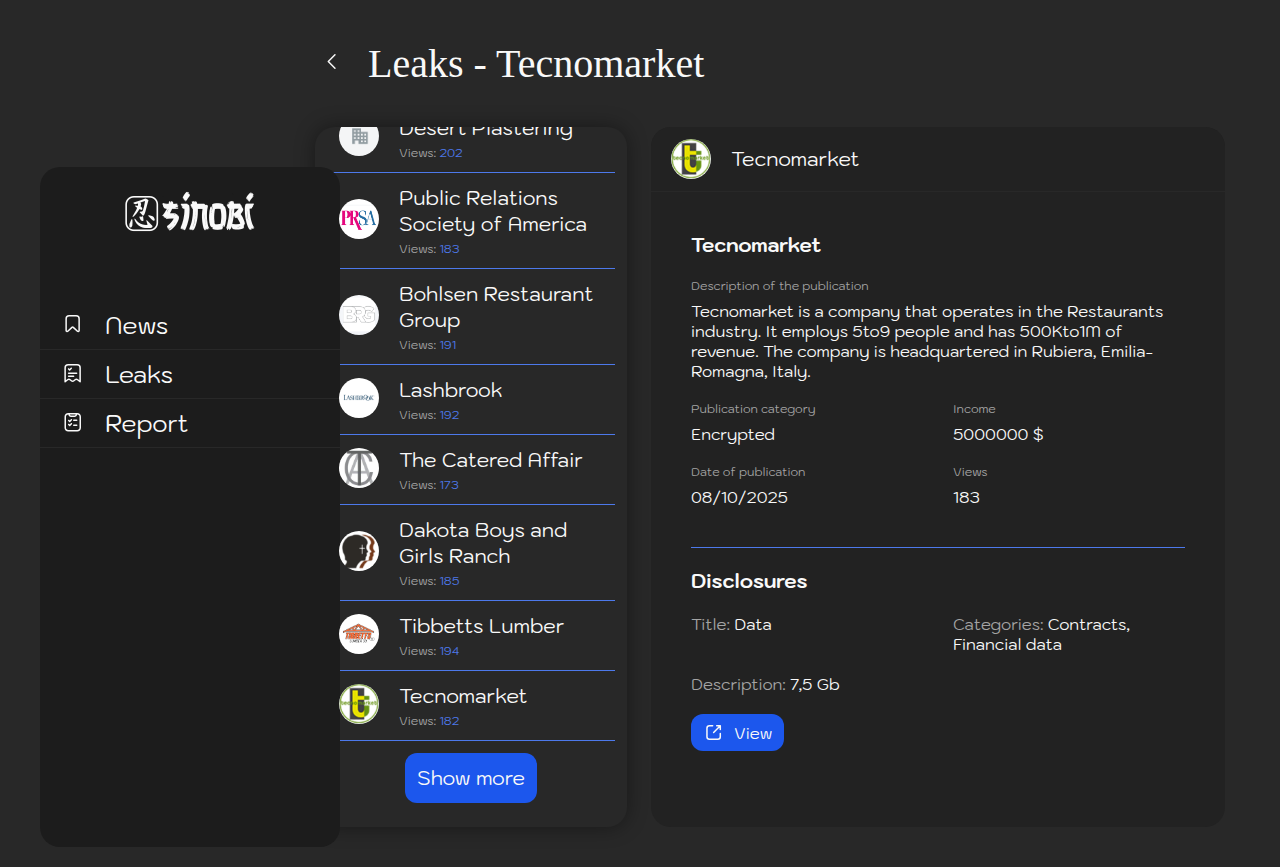Click the Dakota Boys and Girls Ranch logo
This screenshot has height=867, width=1280.
click(359, 551)
